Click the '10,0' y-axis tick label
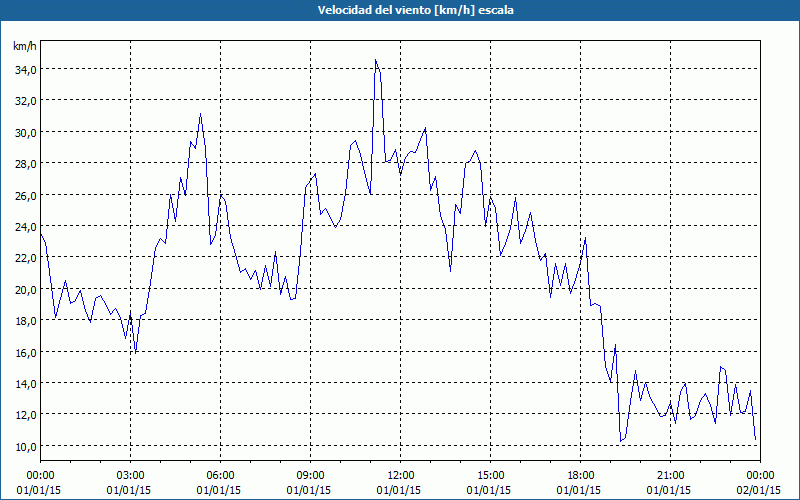This screenshot has height=500, width=800. [x=25, y=446]
